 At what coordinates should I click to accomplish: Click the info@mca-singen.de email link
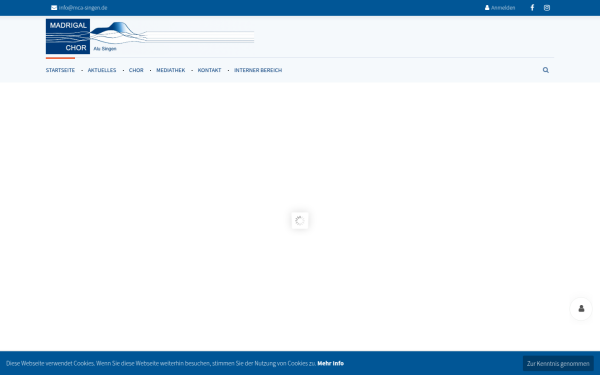pyautogui.click(x=79, y=8)
